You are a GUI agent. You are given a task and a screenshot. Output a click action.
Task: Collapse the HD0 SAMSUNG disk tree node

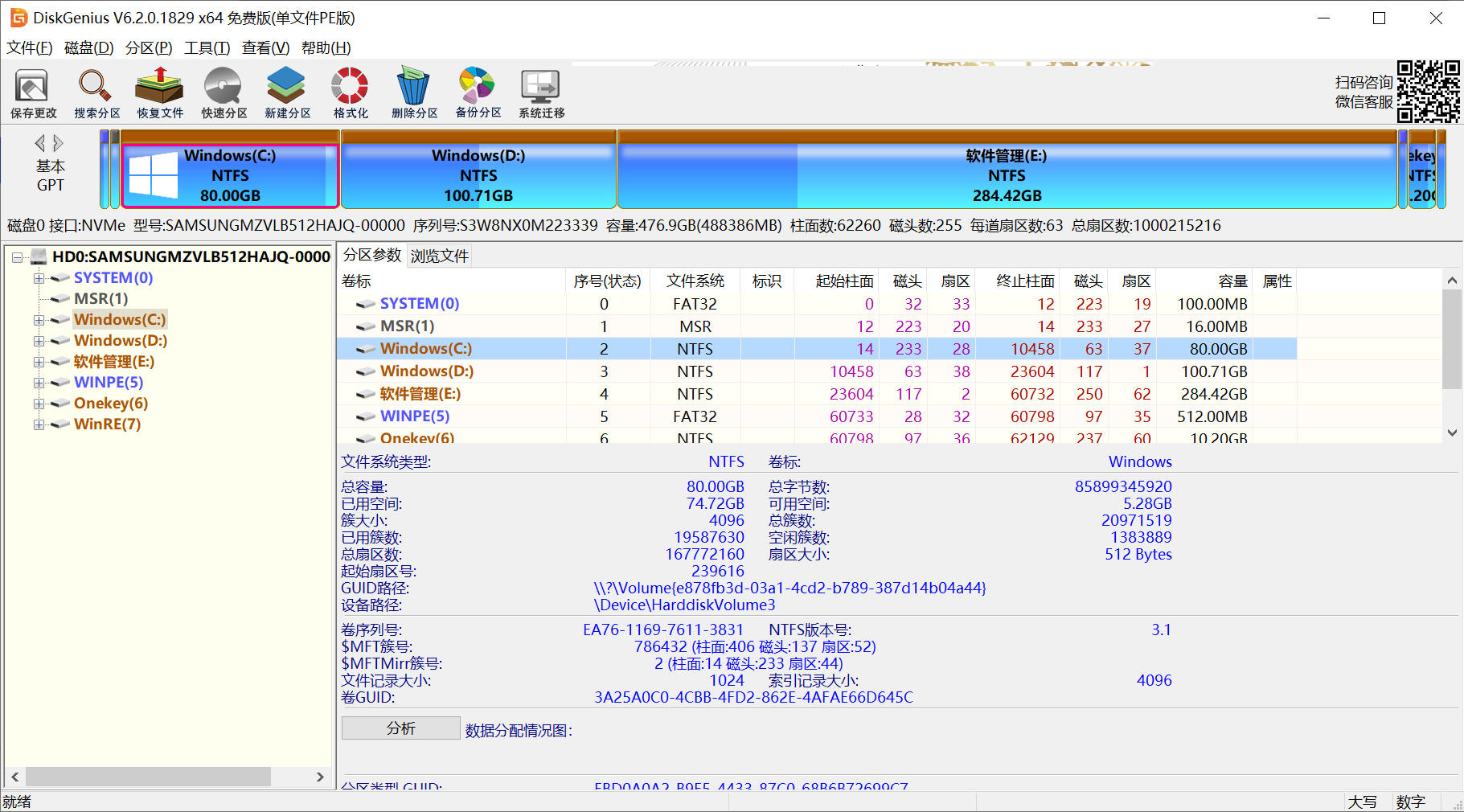(17, 257)
